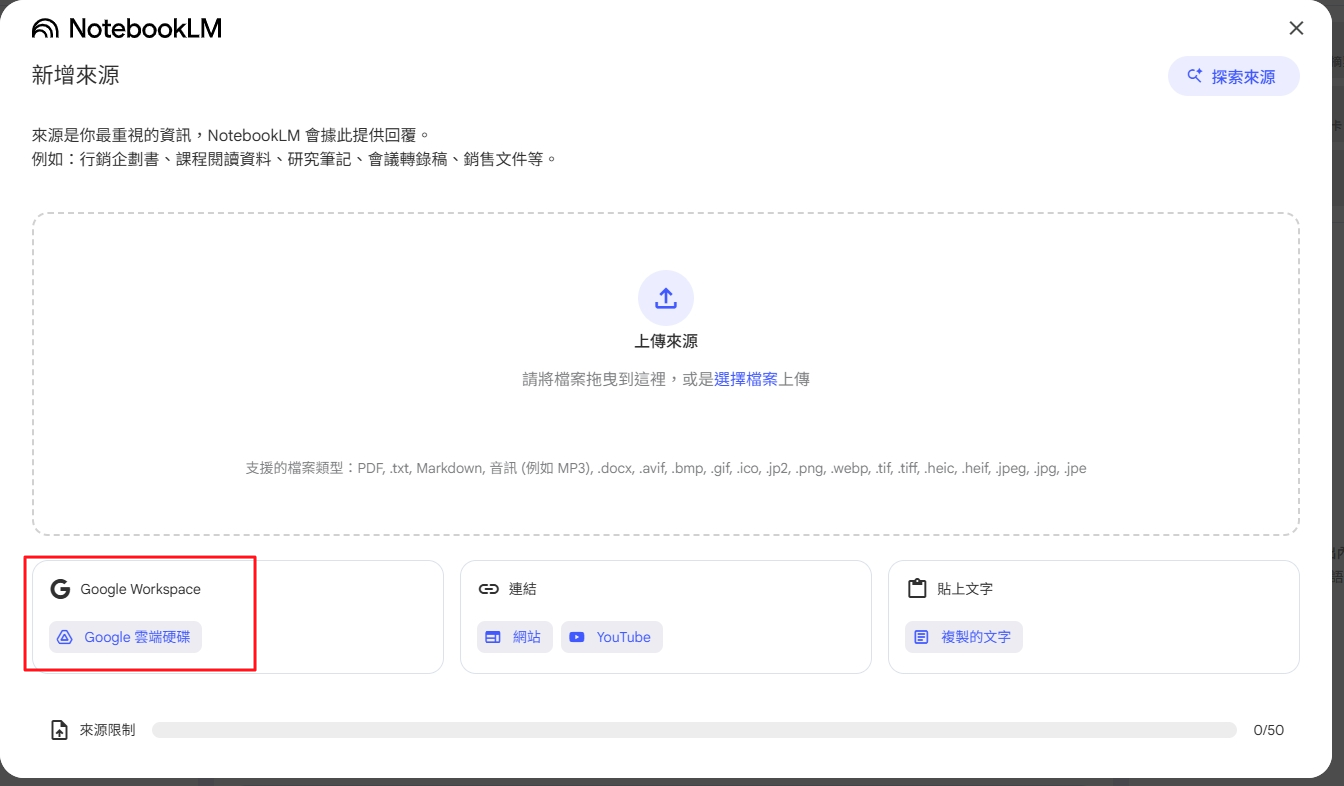Click the Google Workspace card label
Screen dimensions: 1344x786
point(140,589)
